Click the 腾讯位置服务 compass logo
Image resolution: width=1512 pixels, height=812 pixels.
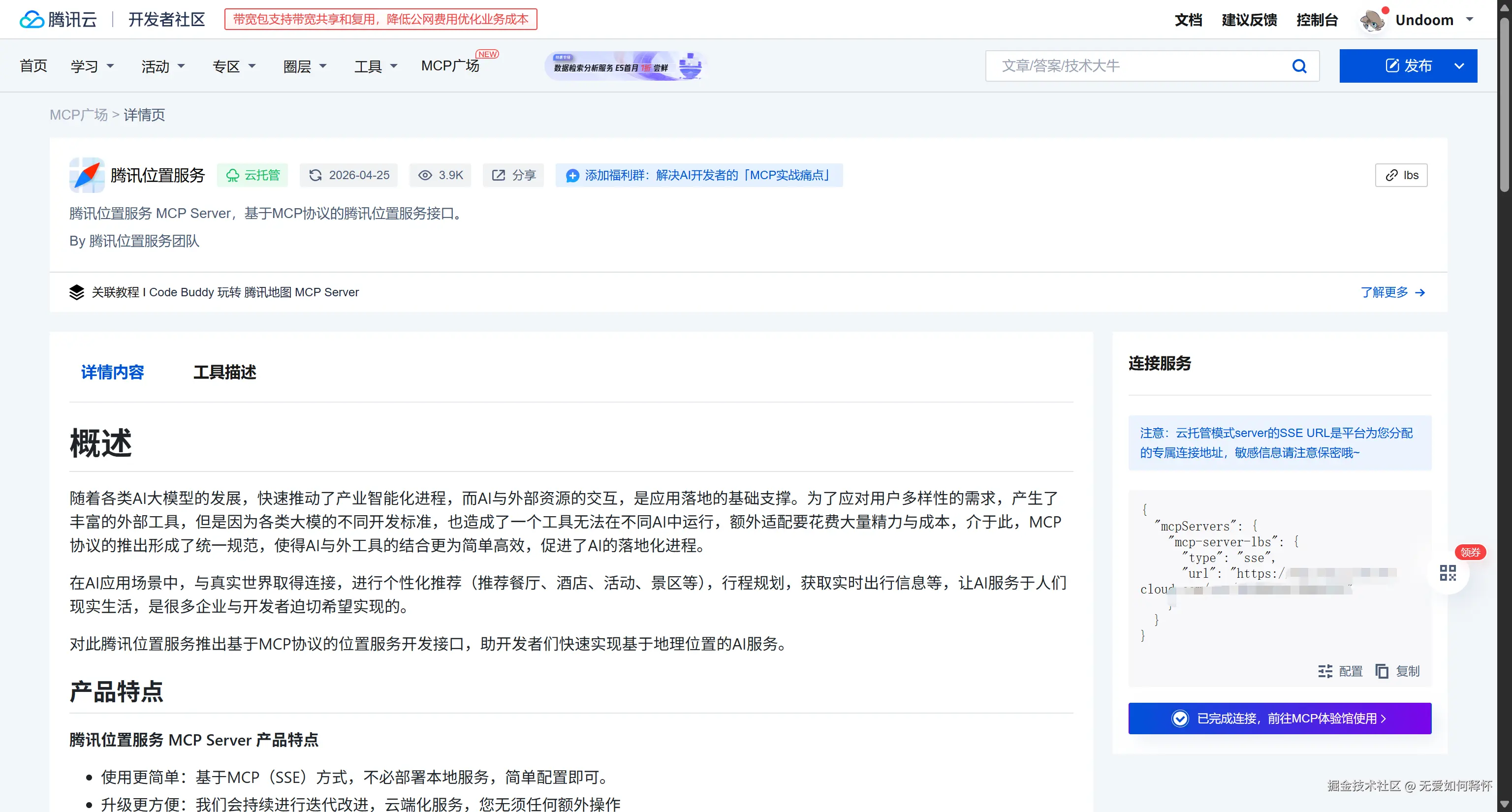pos(86,175)
